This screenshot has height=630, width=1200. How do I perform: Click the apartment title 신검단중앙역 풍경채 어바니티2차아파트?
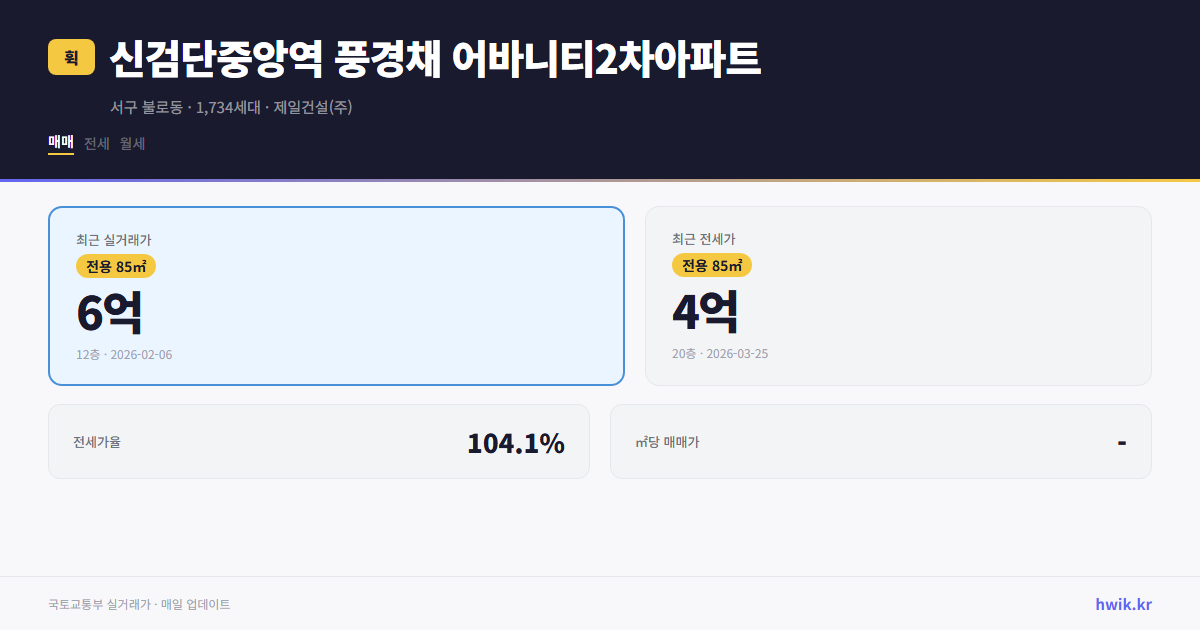[x=436, y=58]
